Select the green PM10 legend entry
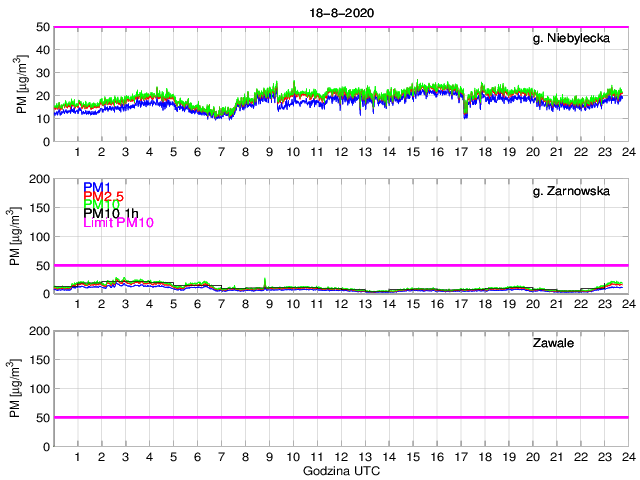Viewport: 640px width, 480px height. (x=101, y=205)
